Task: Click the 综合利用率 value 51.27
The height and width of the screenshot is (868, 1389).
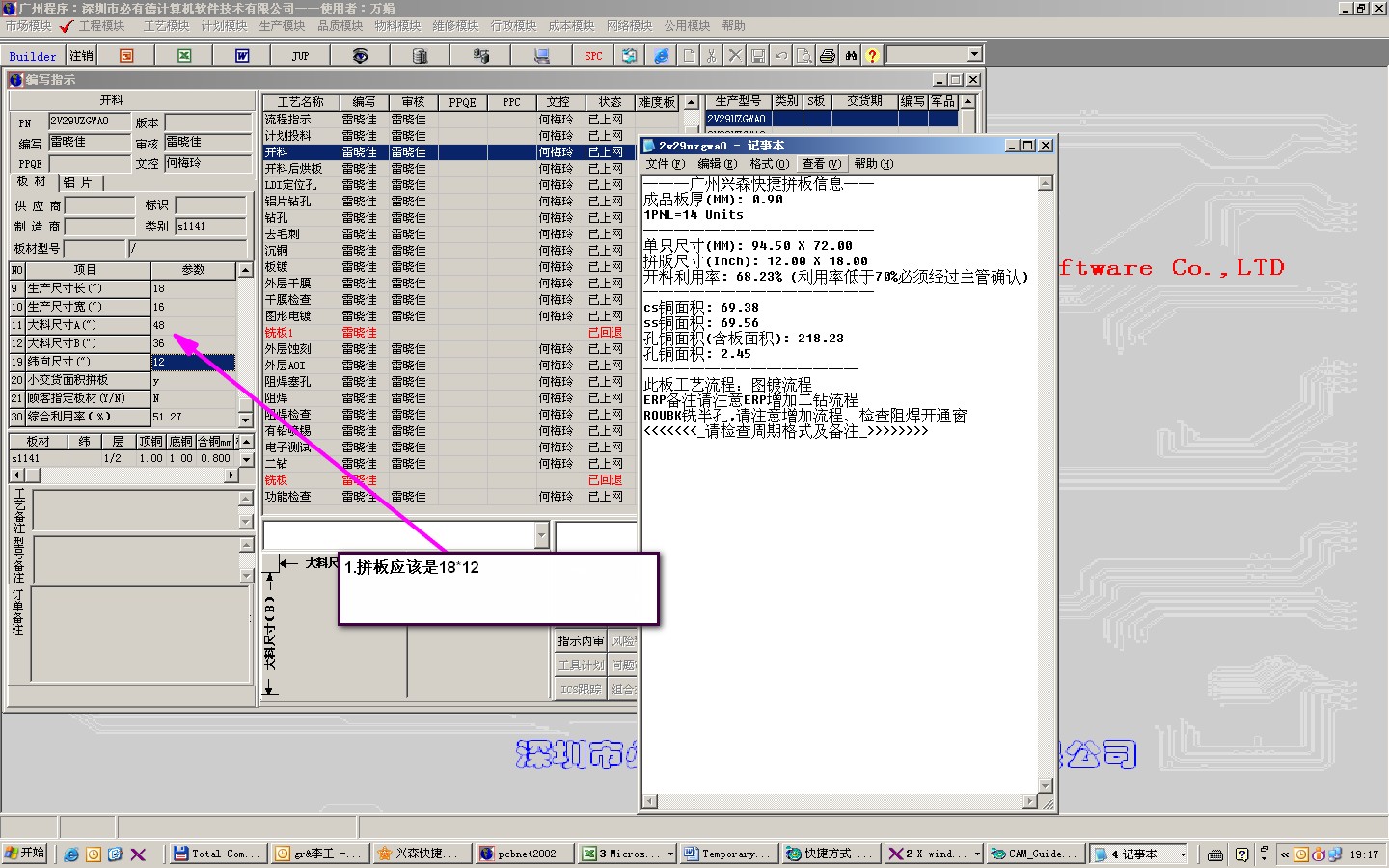Action: point(193,417)
